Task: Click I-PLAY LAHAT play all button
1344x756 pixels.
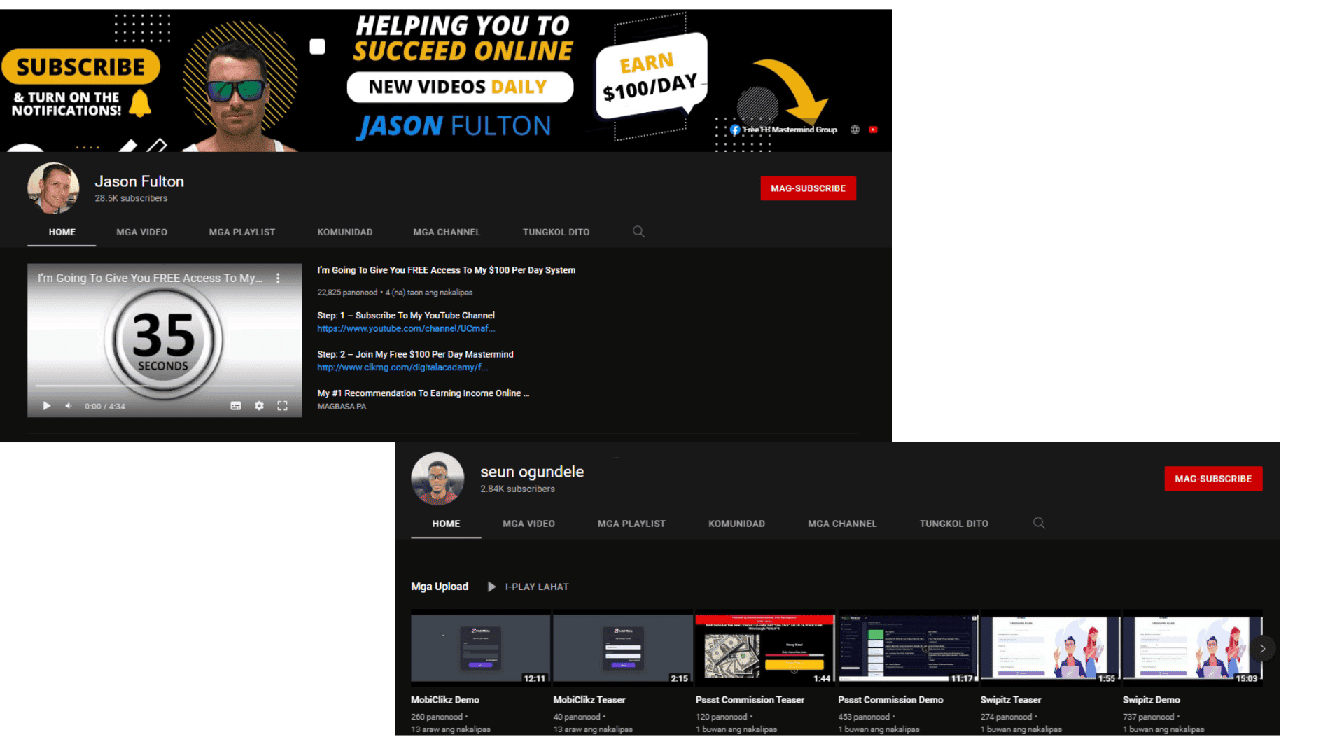Action: point(528,587)
